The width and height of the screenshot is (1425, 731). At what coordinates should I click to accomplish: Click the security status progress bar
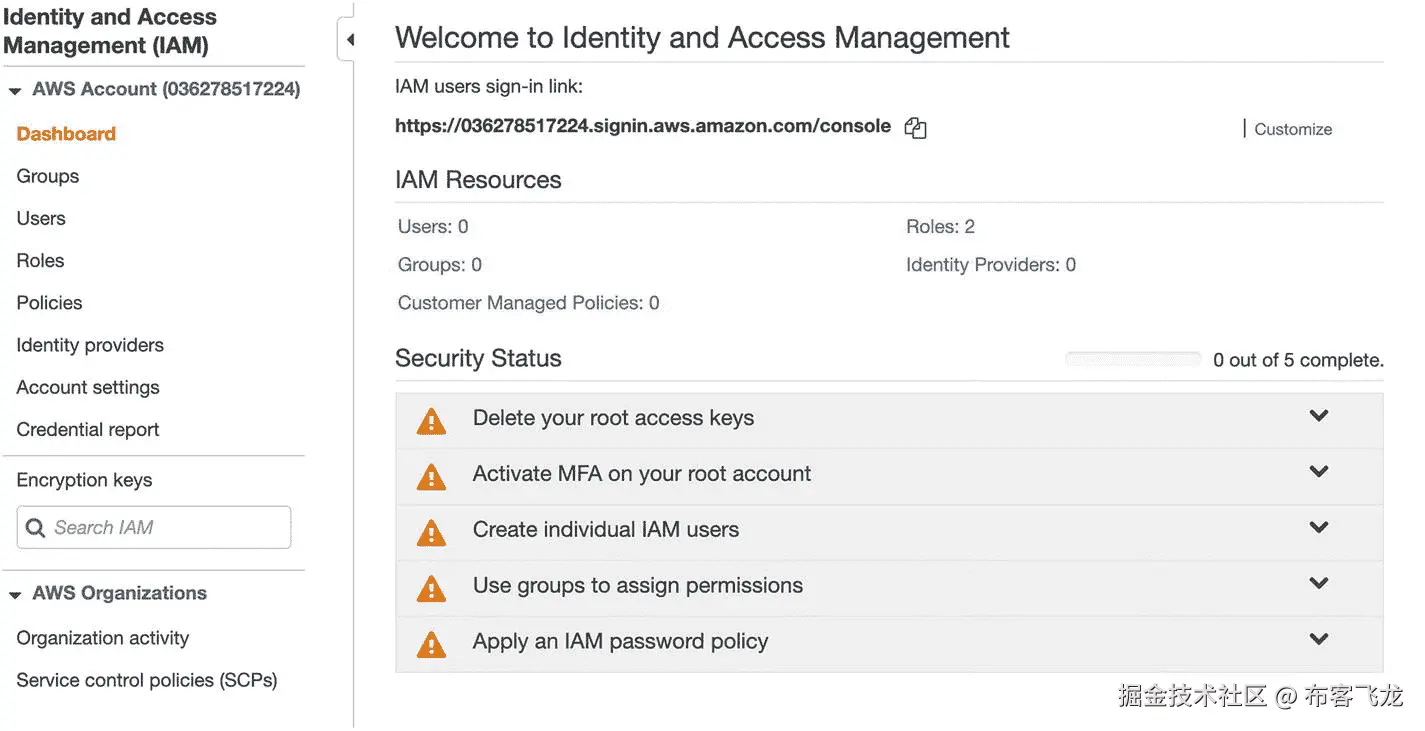pos(1132,359)
